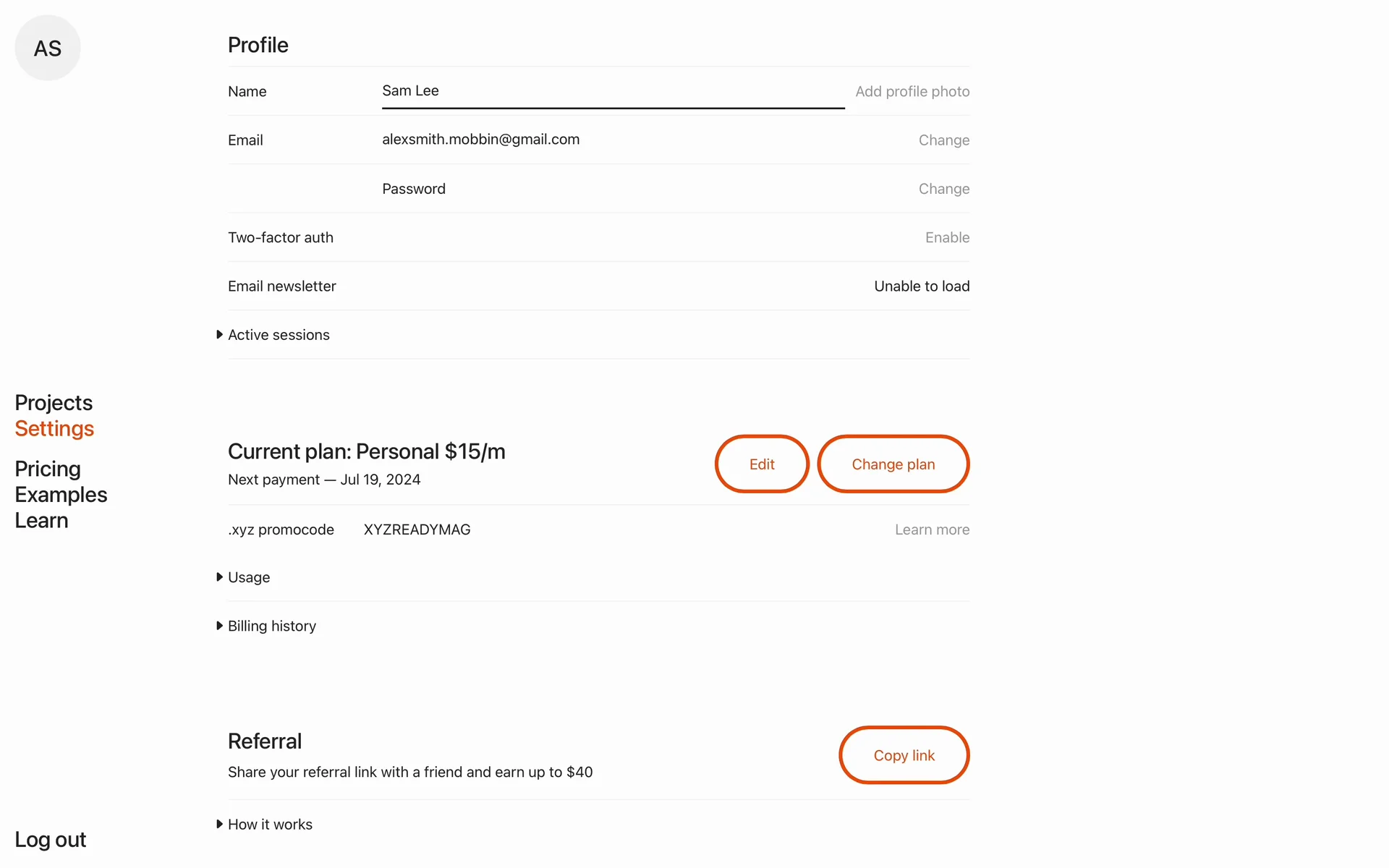Click Add profile photo
The height and width of the screenshot is (868, 1389).
click(912, 92)
